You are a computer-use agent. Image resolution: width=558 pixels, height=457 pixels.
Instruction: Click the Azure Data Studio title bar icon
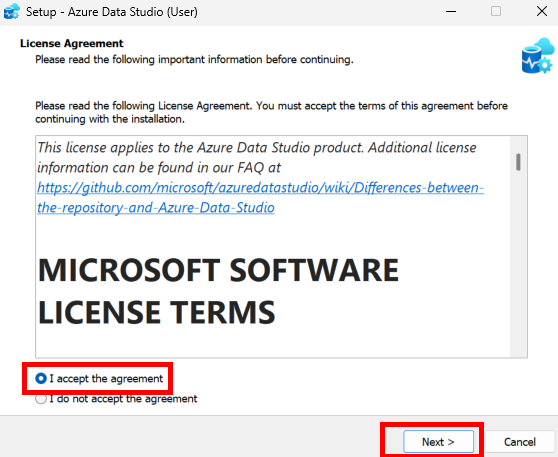pos(11,11)
